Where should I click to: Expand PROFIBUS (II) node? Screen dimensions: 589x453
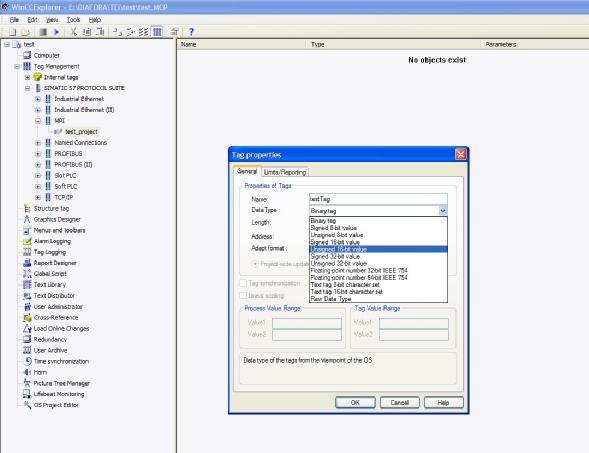[38, 165]
